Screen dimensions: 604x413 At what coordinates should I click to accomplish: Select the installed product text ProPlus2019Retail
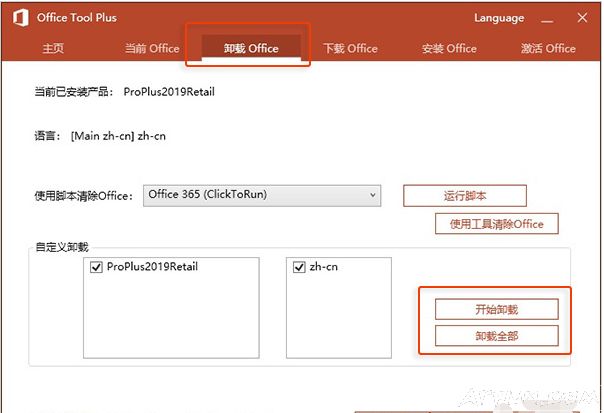coord(169,92)
